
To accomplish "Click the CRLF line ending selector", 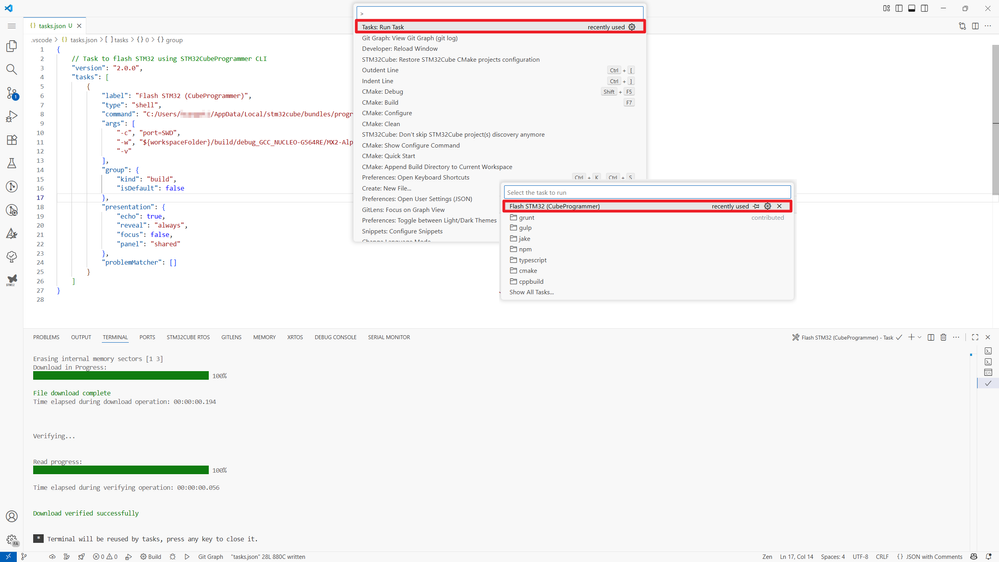I will [882, 556].
